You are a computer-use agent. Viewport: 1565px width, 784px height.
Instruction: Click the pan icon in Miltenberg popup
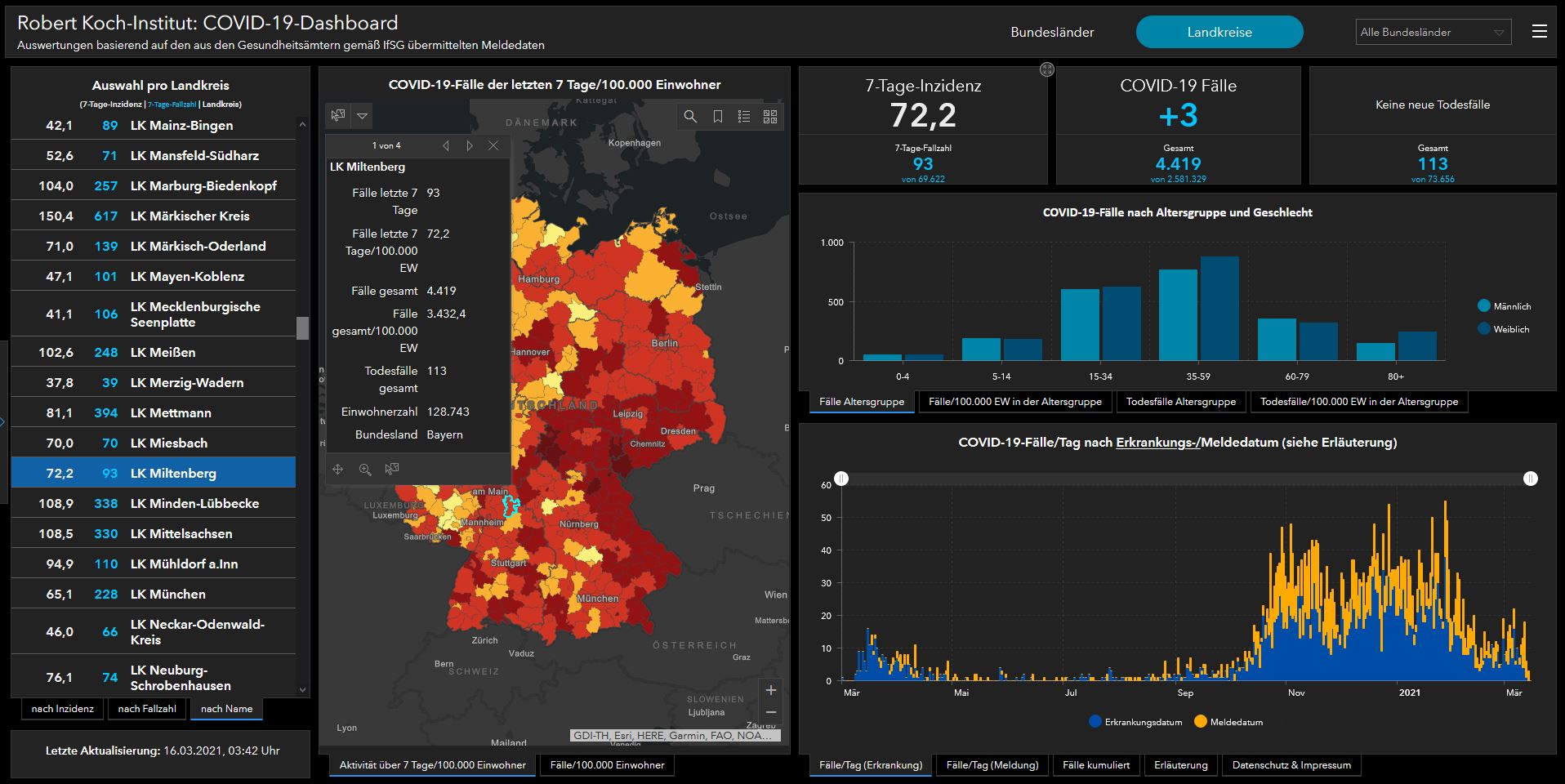pyautogui.click(x=337, y=469)
